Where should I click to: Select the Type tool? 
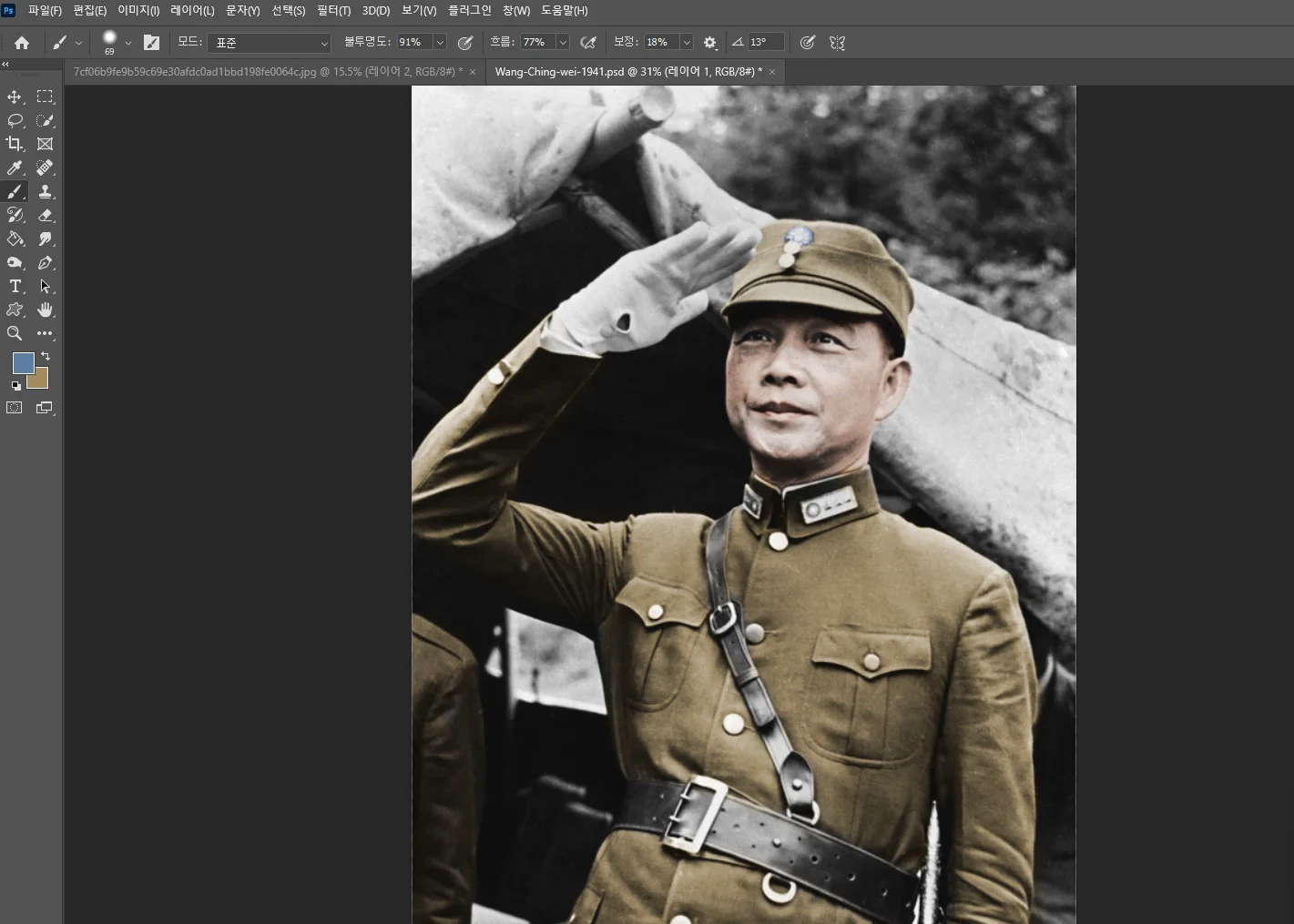[x=15, y=286]
